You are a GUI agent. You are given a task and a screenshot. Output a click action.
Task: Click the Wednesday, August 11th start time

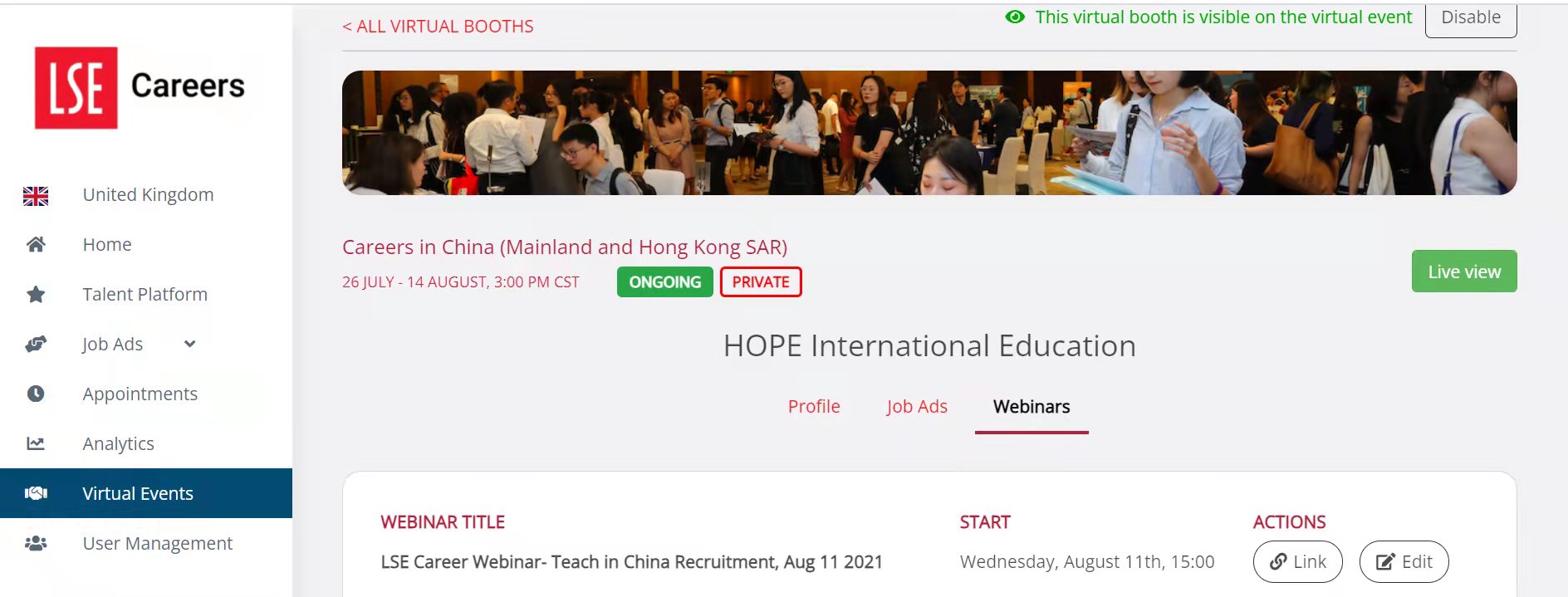(x=1087, y=562)
